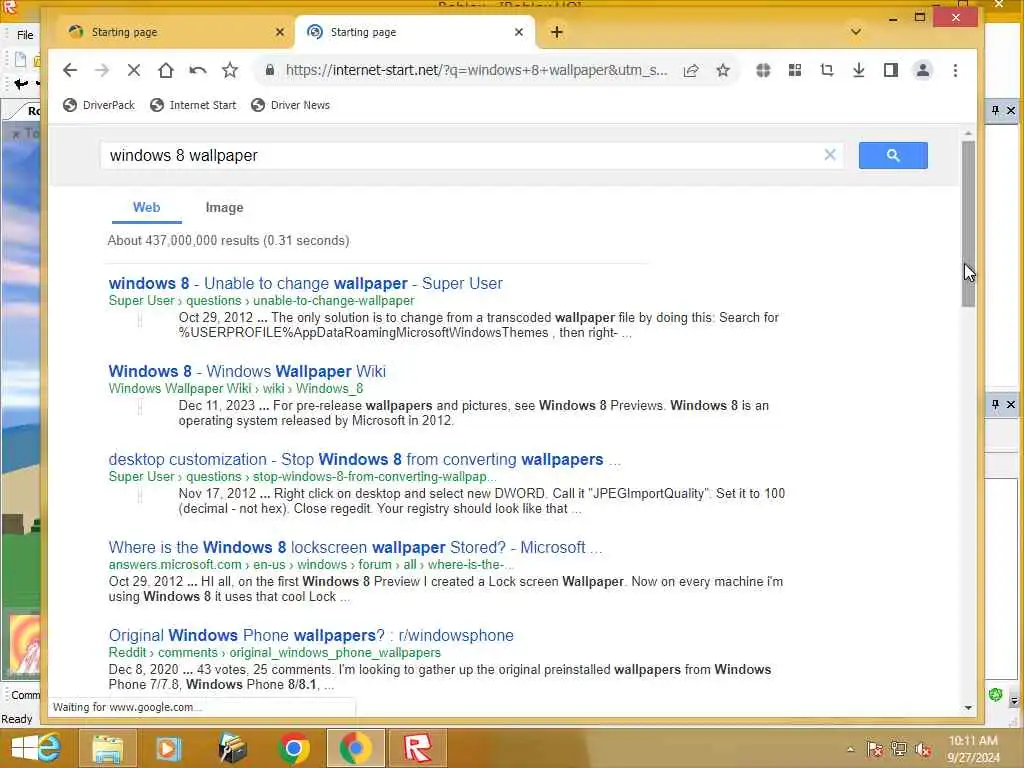The height and width of the screenshot is (768, 1024).
Task: Close the first Starting page tab
Action: [x=280, y=32]
